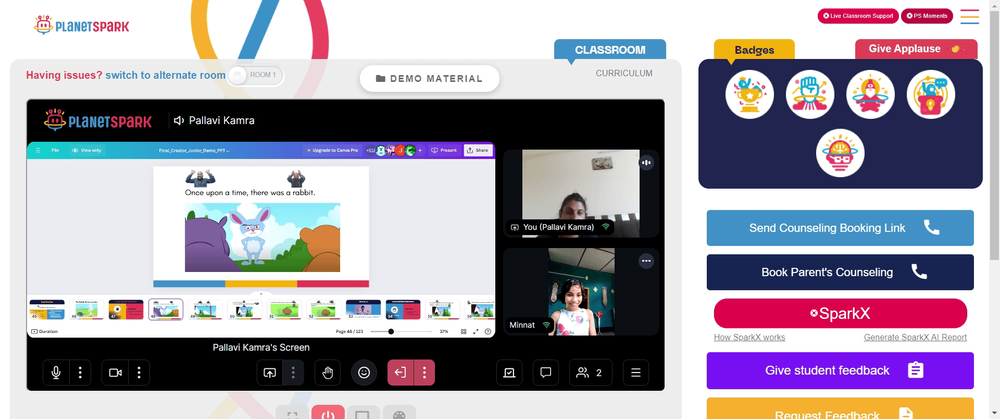
Task: Open more options on Minnat's video tile
Action: point(647,261)
